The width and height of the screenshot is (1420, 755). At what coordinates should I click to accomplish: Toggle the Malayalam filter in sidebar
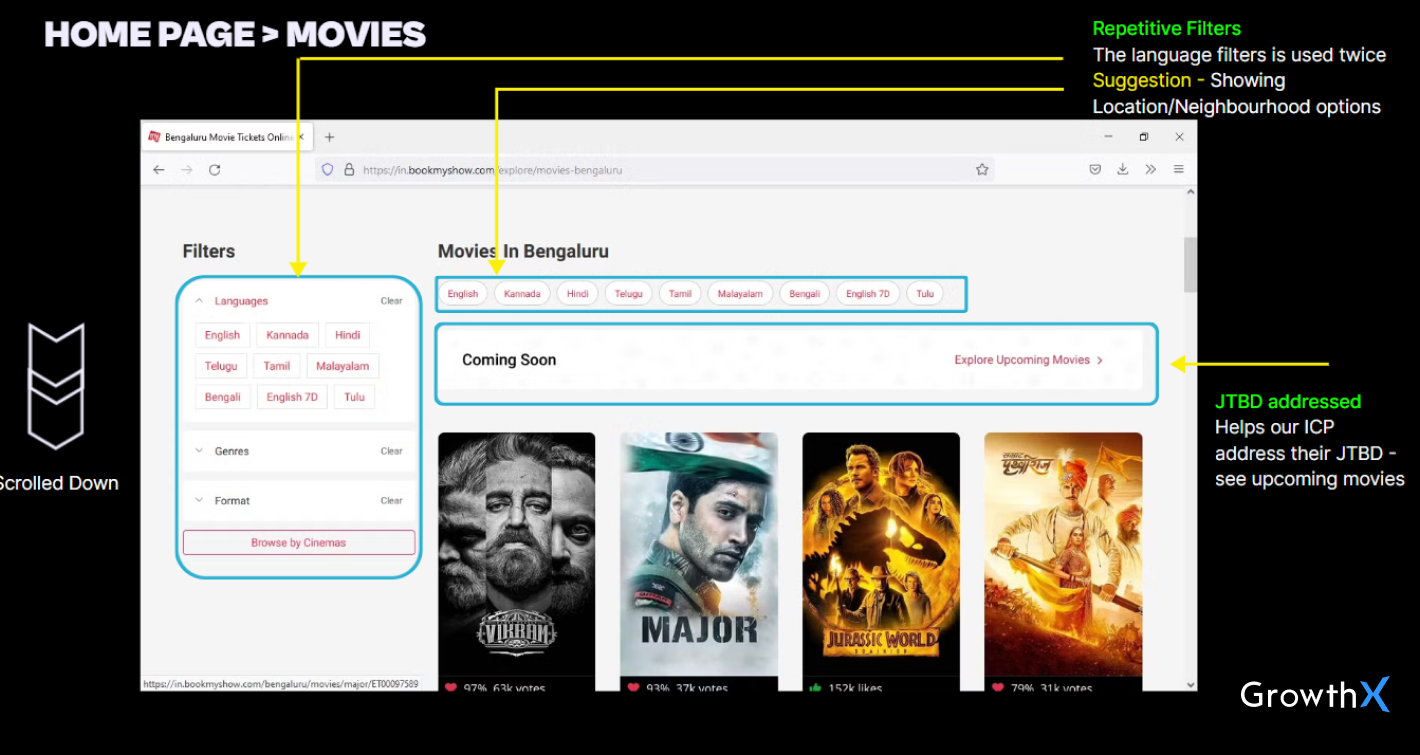click(x=343, y=366)
